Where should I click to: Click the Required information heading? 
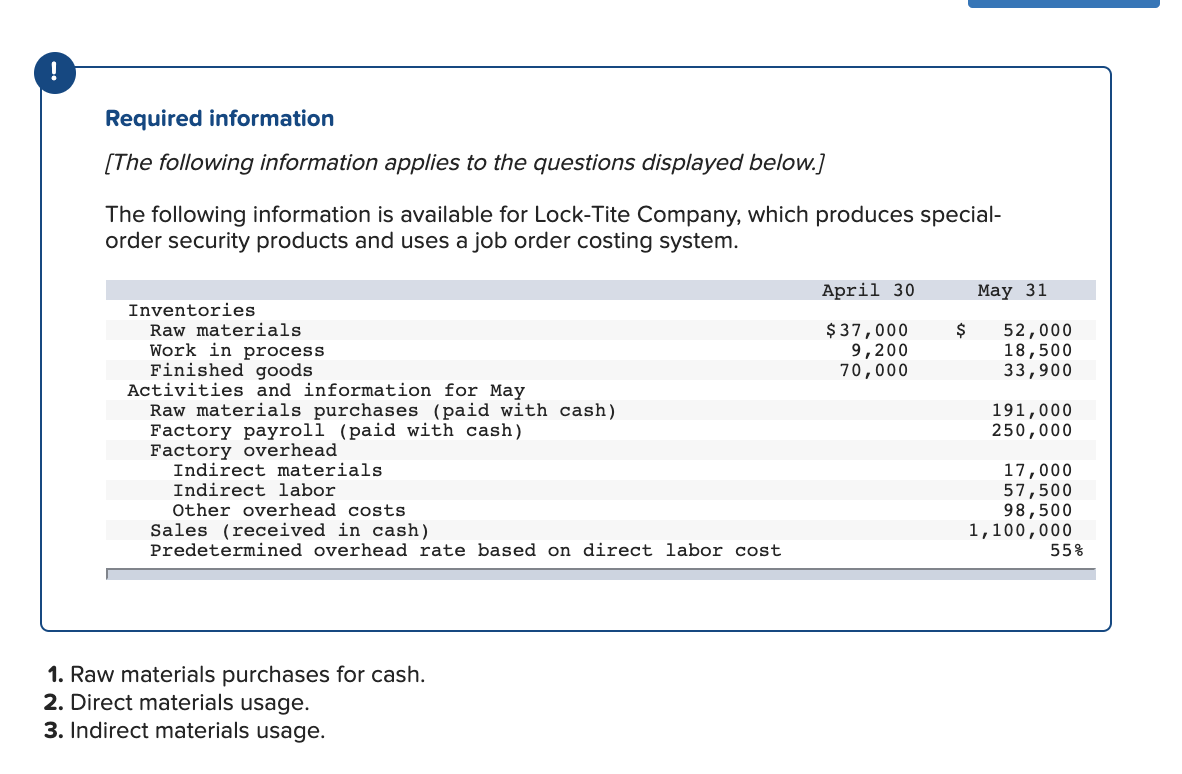pyautogui.click(x=219, y=119)
